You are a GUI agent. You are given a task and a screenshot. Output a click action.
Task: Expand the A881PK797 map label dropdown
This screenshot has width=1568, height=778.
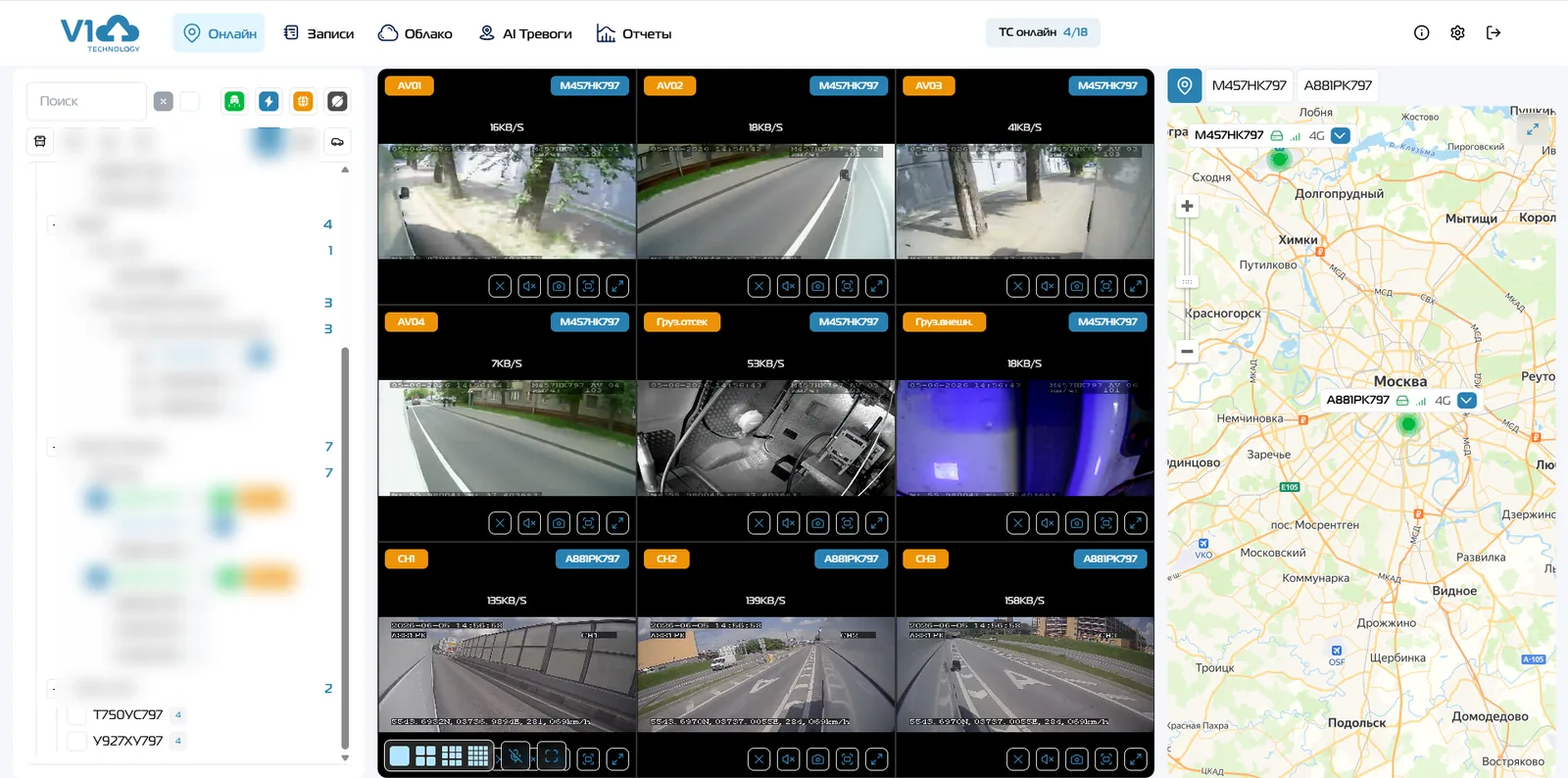1467,400
